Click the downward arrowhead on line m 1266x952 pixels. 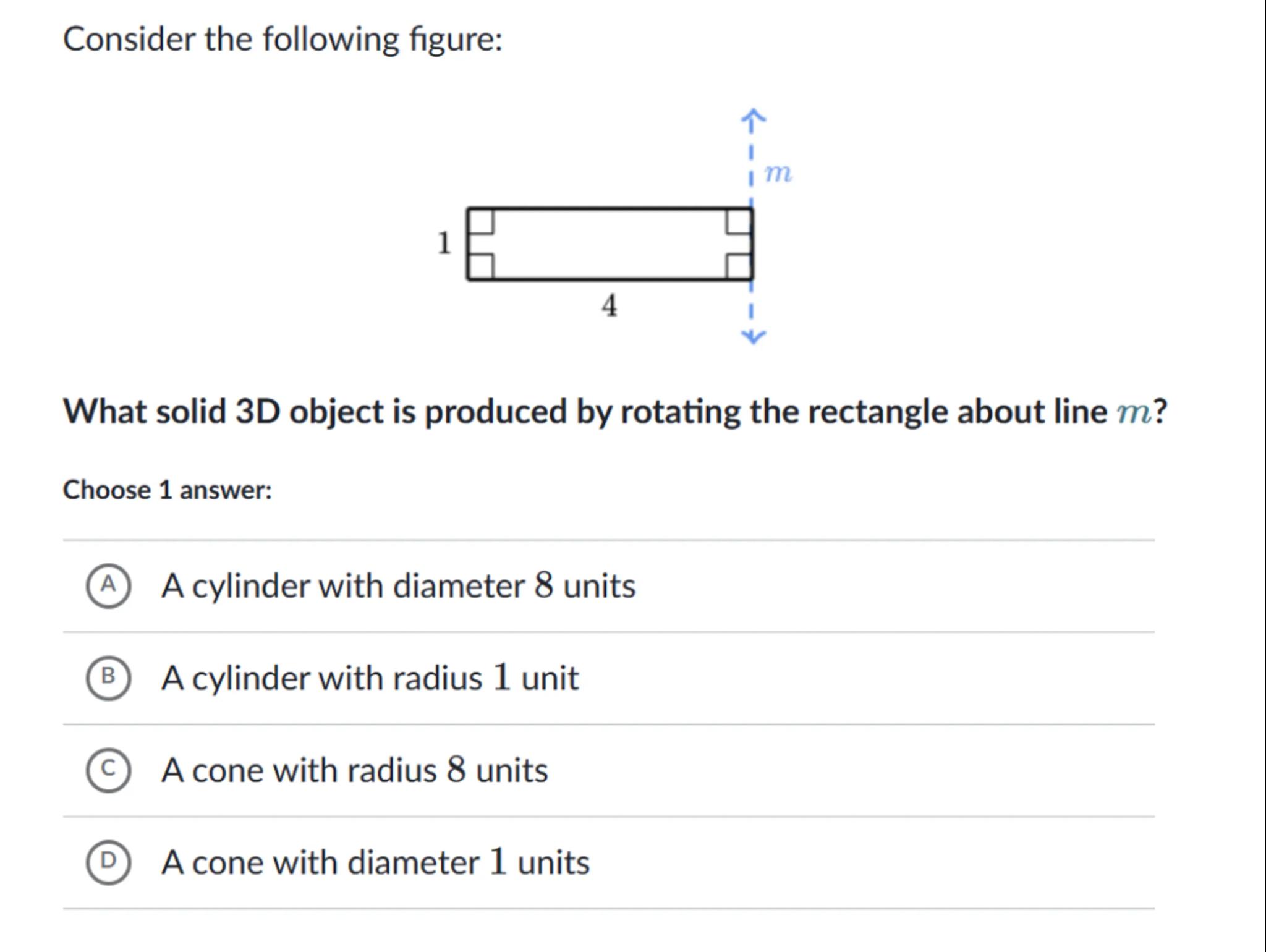752,336
